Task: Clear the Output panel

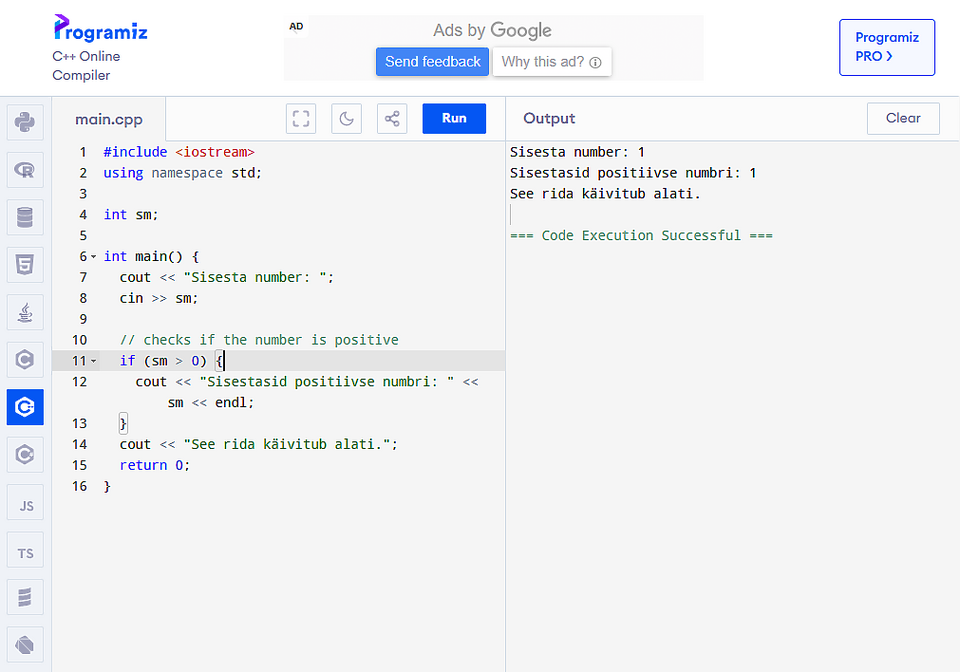Action: pos(902,118)
